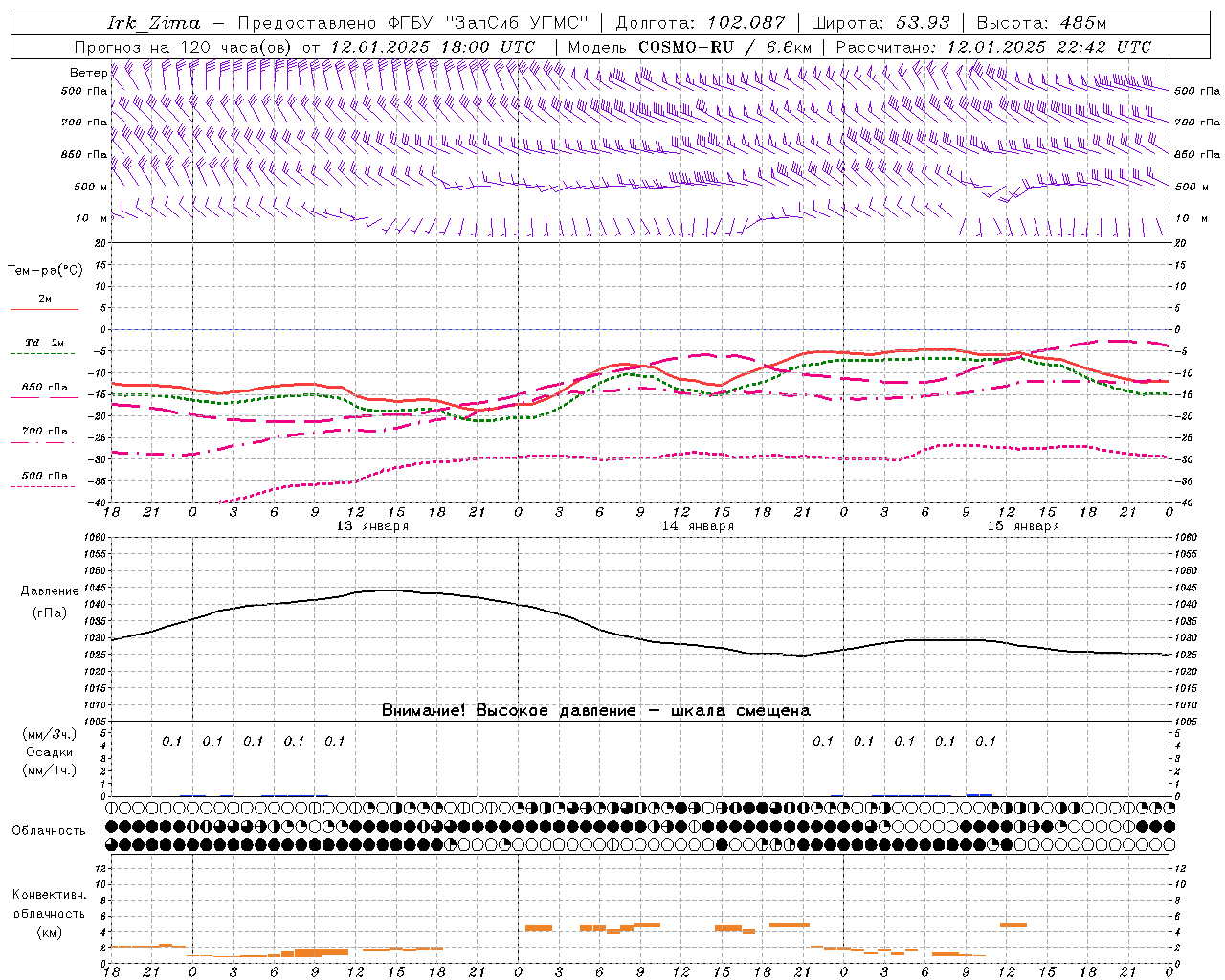This screenshot has height=980, width=1225.
Task: Click the 850 гПа temperature legend entry
Action: tap(45, 388)
